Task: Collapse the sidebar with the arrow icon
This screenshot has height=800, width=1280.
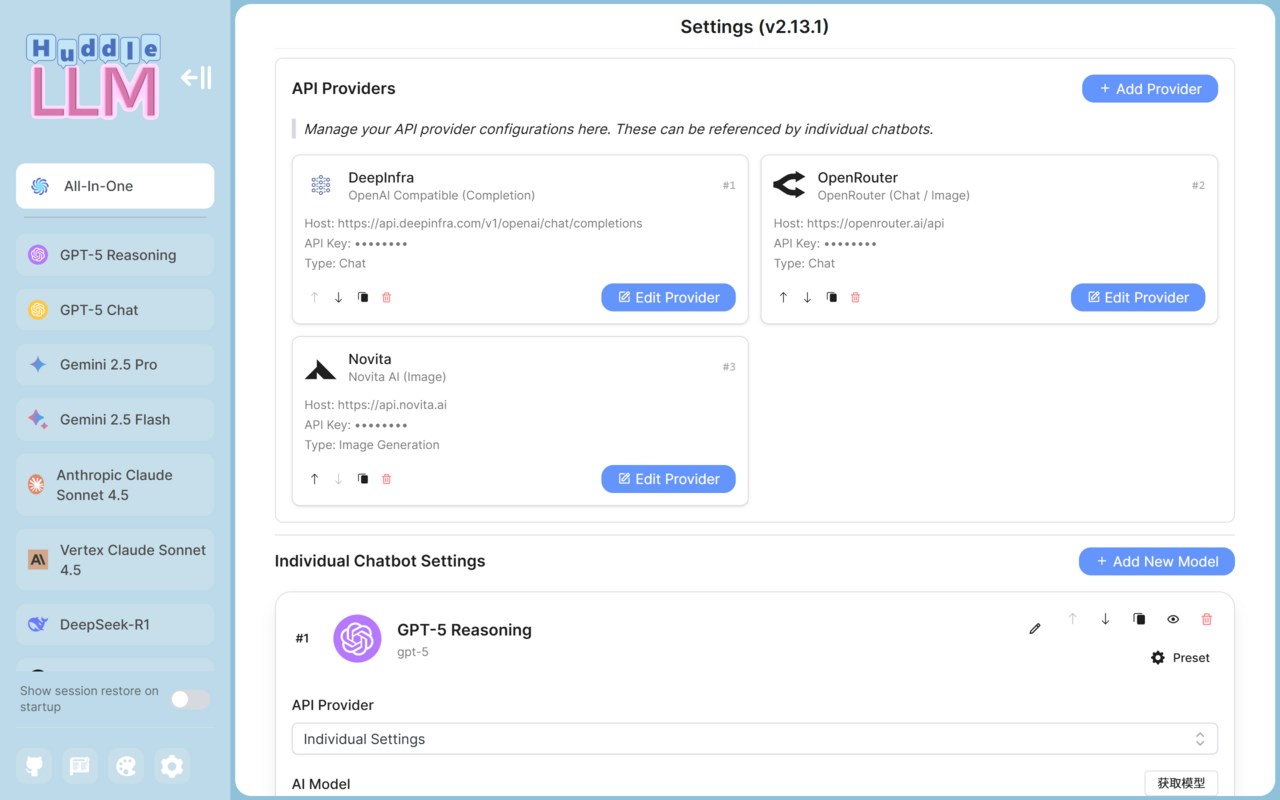Action: pyautogui.click(x=196, y=77)
